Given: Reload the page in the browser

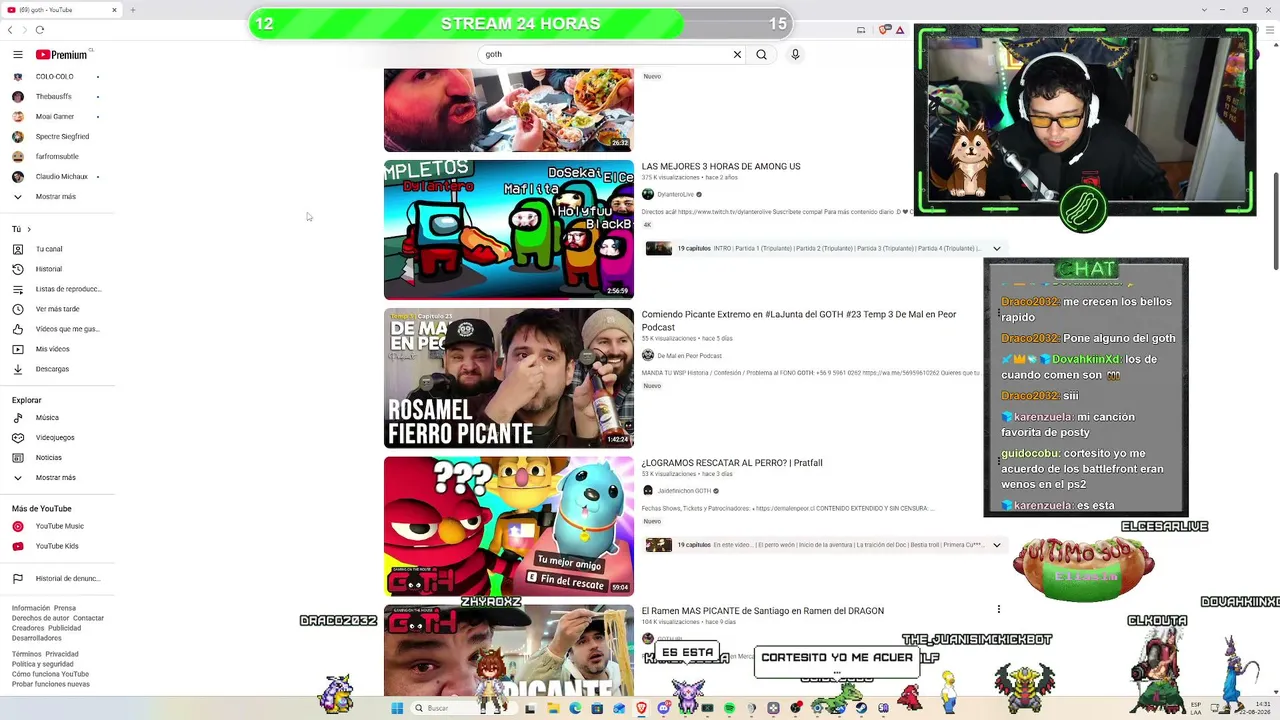Looking at the screenshot, I should point(40,30).
